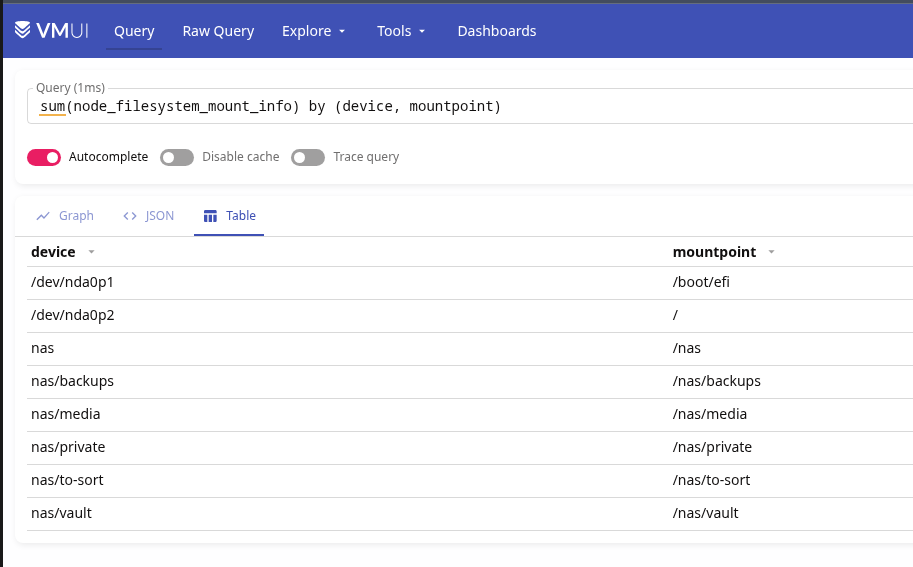Open the Dashboards page
This screenshot has width=913, height=567.
click(x=497, y=31)
